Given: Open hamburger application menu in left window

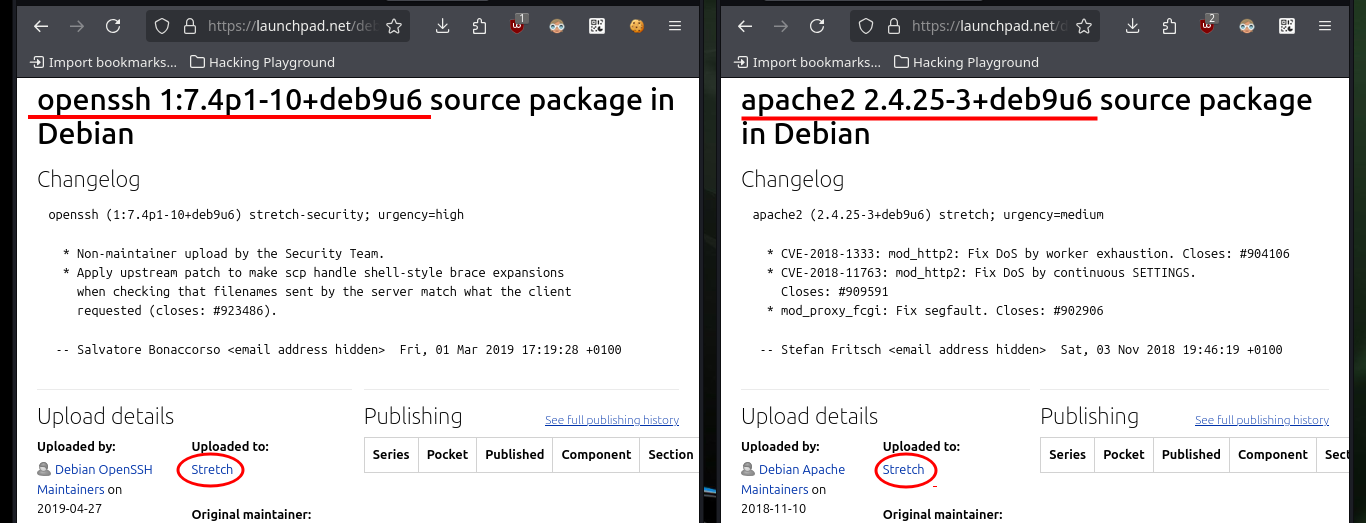Looking at the screenshot, I should click(x=675, y=26).
